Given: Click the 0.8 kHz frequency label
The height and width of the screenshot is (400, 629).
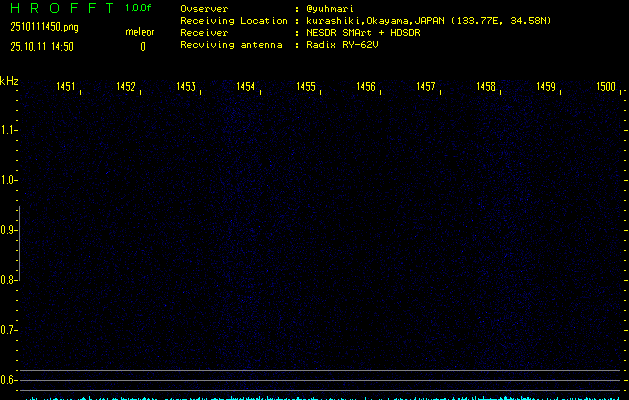Looking at the screenshot, I should coord(7,280).
